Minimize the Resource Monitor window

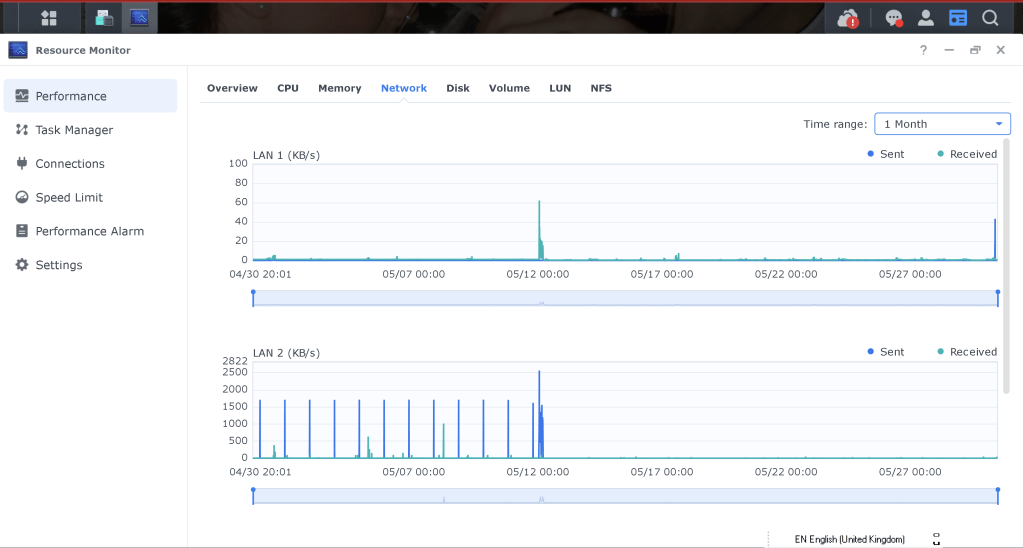point(949,50)
